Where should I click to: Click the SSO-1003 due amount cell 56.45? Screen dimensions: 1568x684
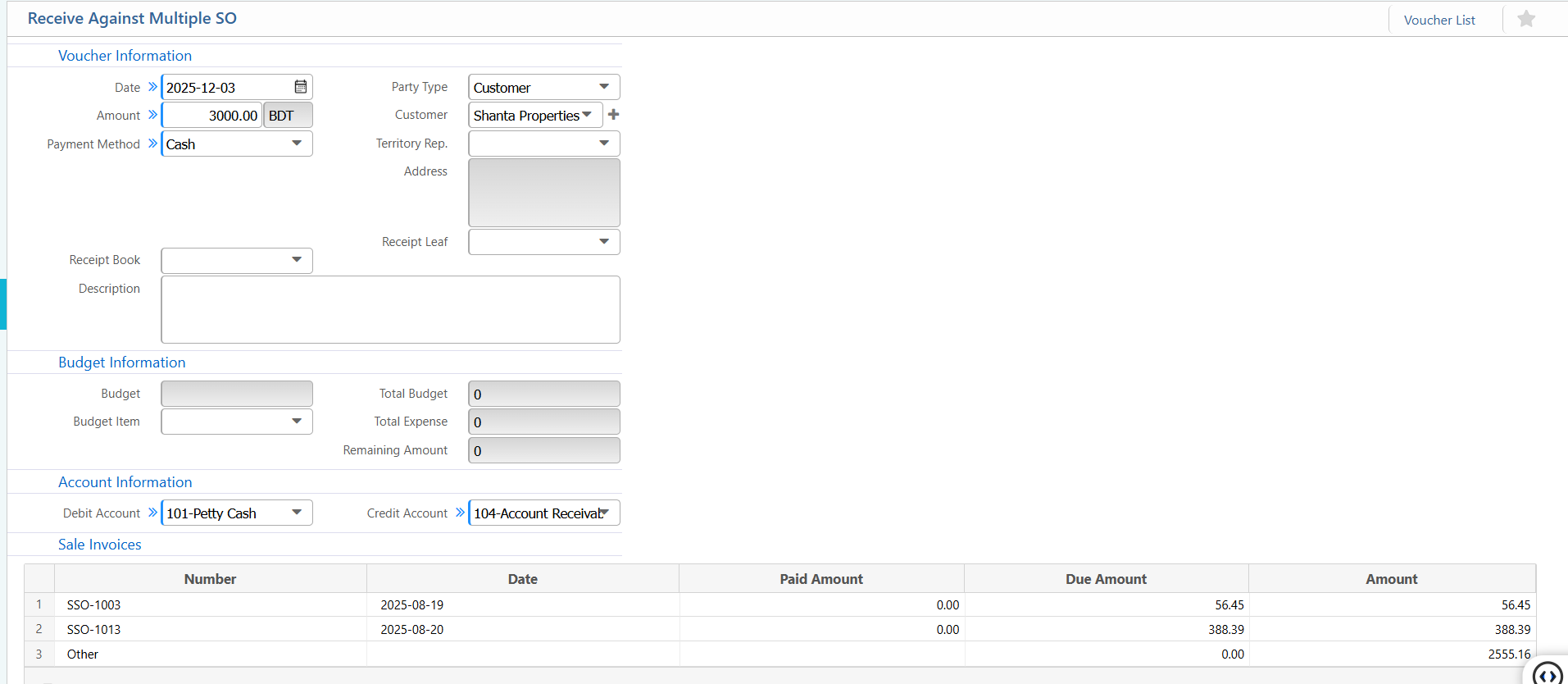1107,604
